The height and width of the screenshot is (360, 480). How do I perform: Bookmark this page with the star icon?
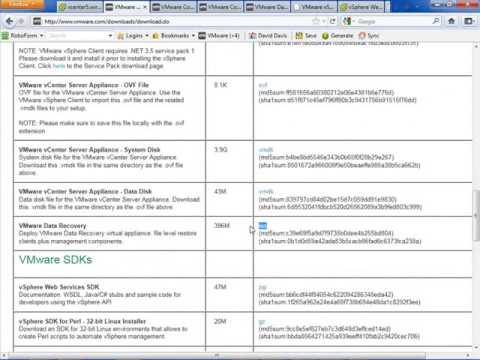[316, 21]
